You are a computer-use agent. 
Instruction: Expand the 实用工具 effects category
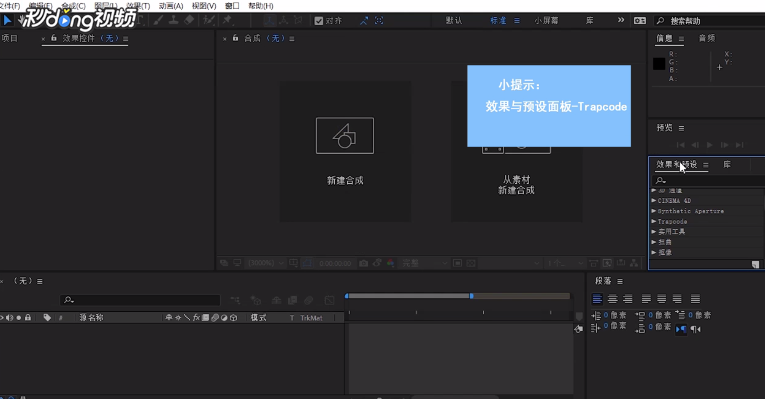[x=654, y=232]
